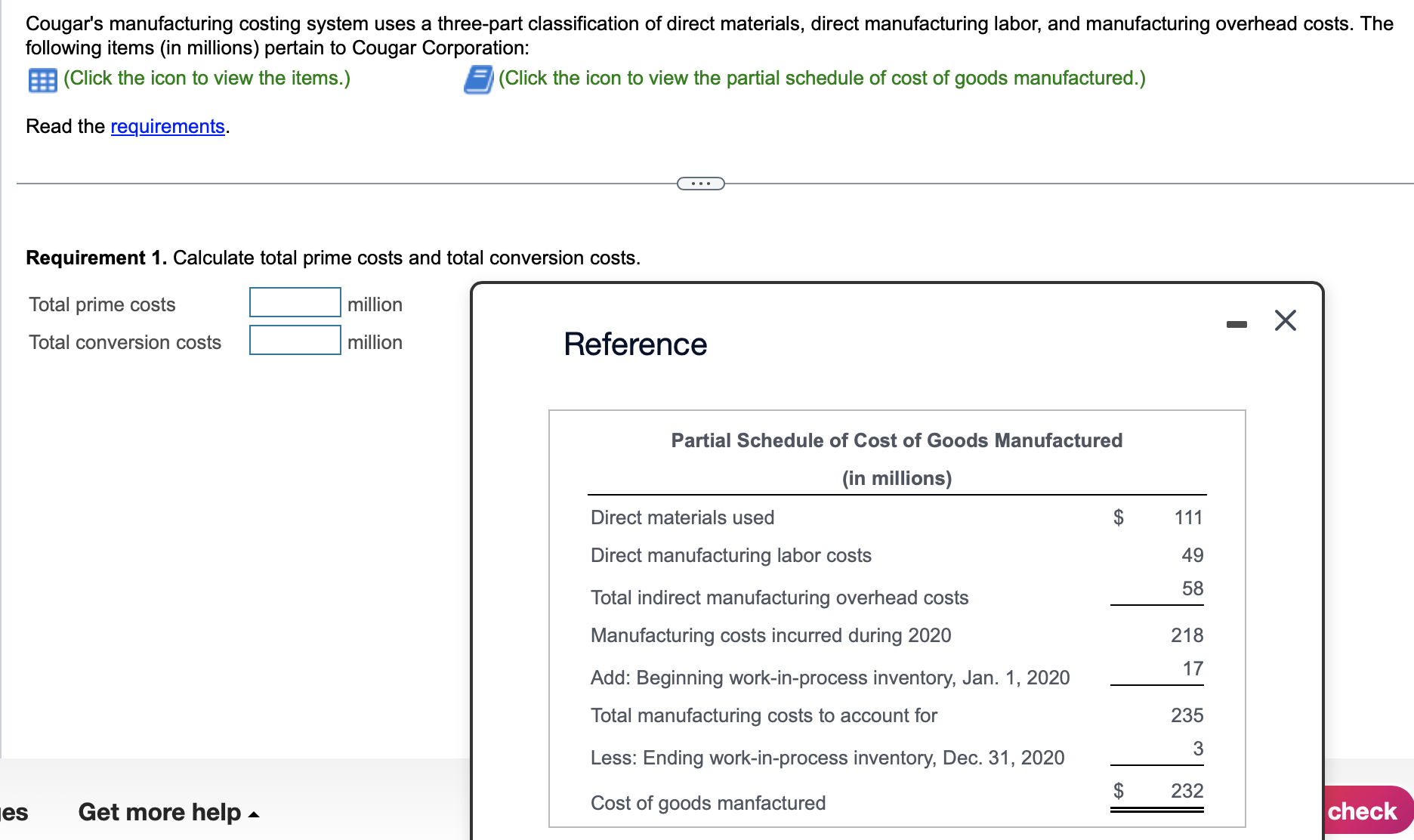Select the Requirement 1 instruction text
This screenshot has width=1414, height=840.
tap(333, 258)
